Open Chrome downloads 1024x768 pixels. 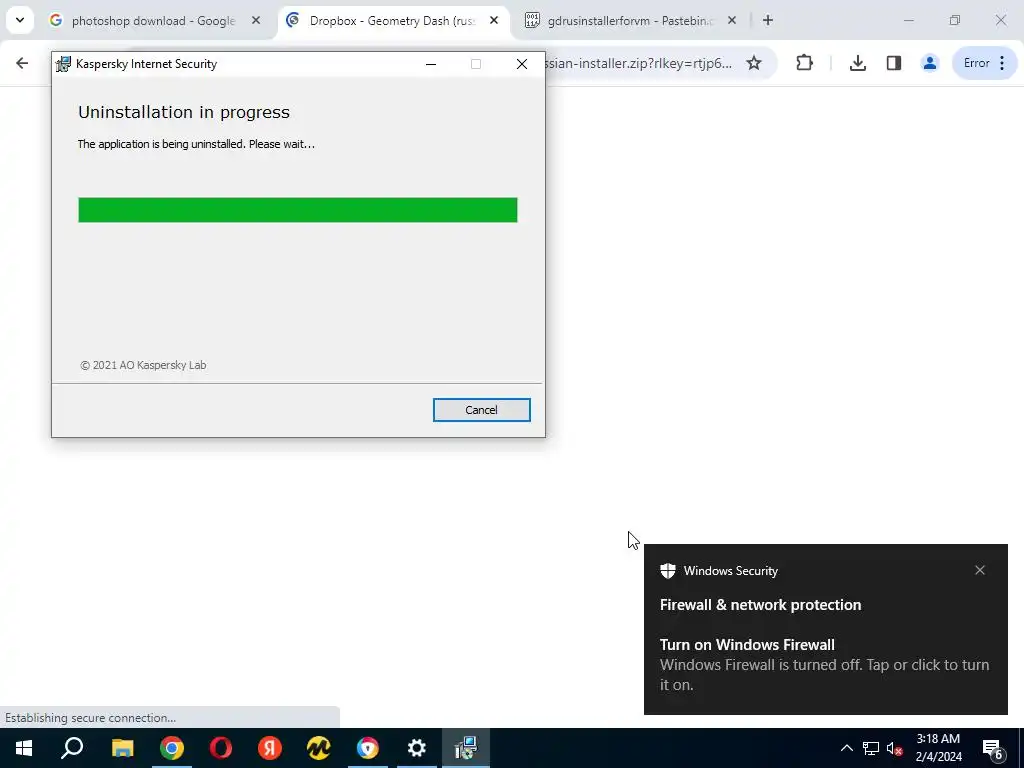pyautogui.click(x=857, y=63)
